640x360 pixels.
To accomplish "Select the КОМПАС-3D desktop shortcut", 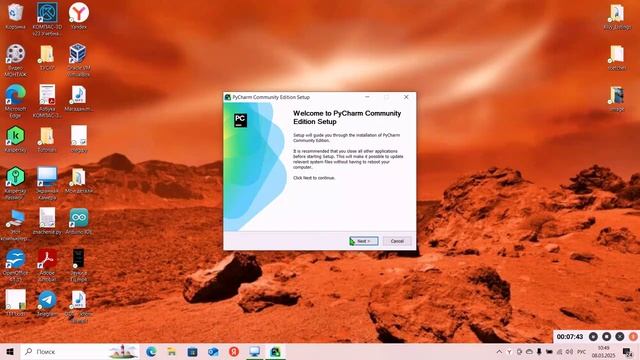I will coord(47,19).
